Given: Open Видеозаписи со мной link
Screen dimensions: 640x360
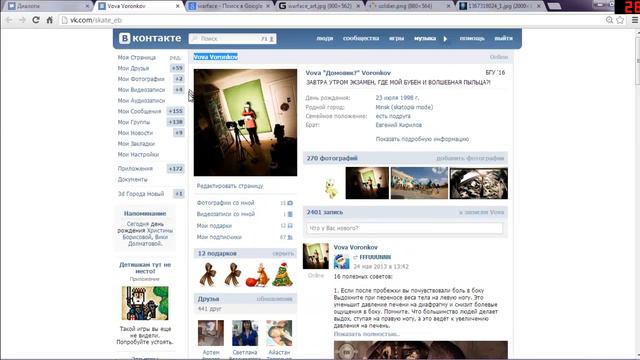Looking at the screenshot, I should [226, 214].
